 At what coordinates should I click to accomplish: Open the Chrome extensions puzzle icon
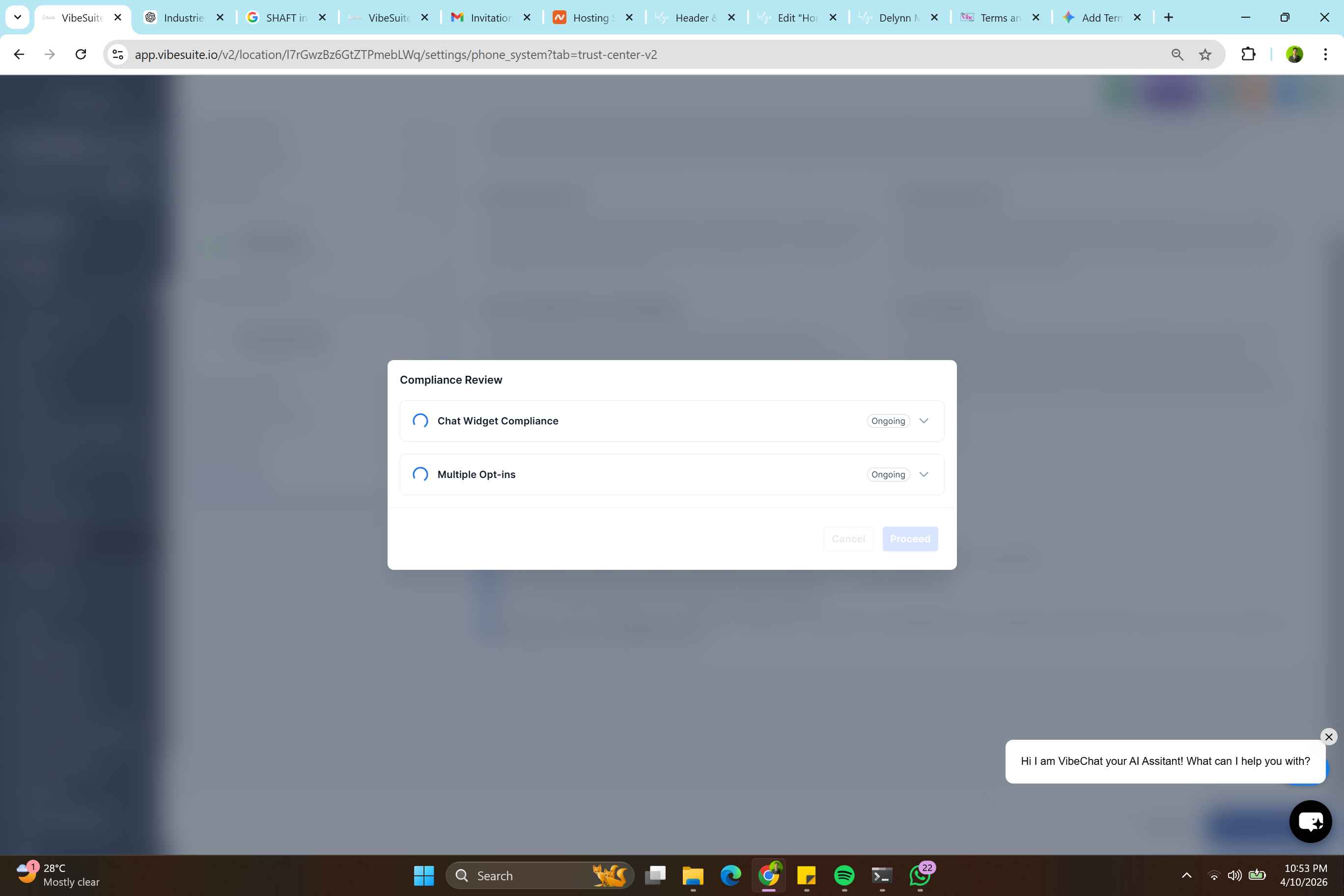[1249, 55]
